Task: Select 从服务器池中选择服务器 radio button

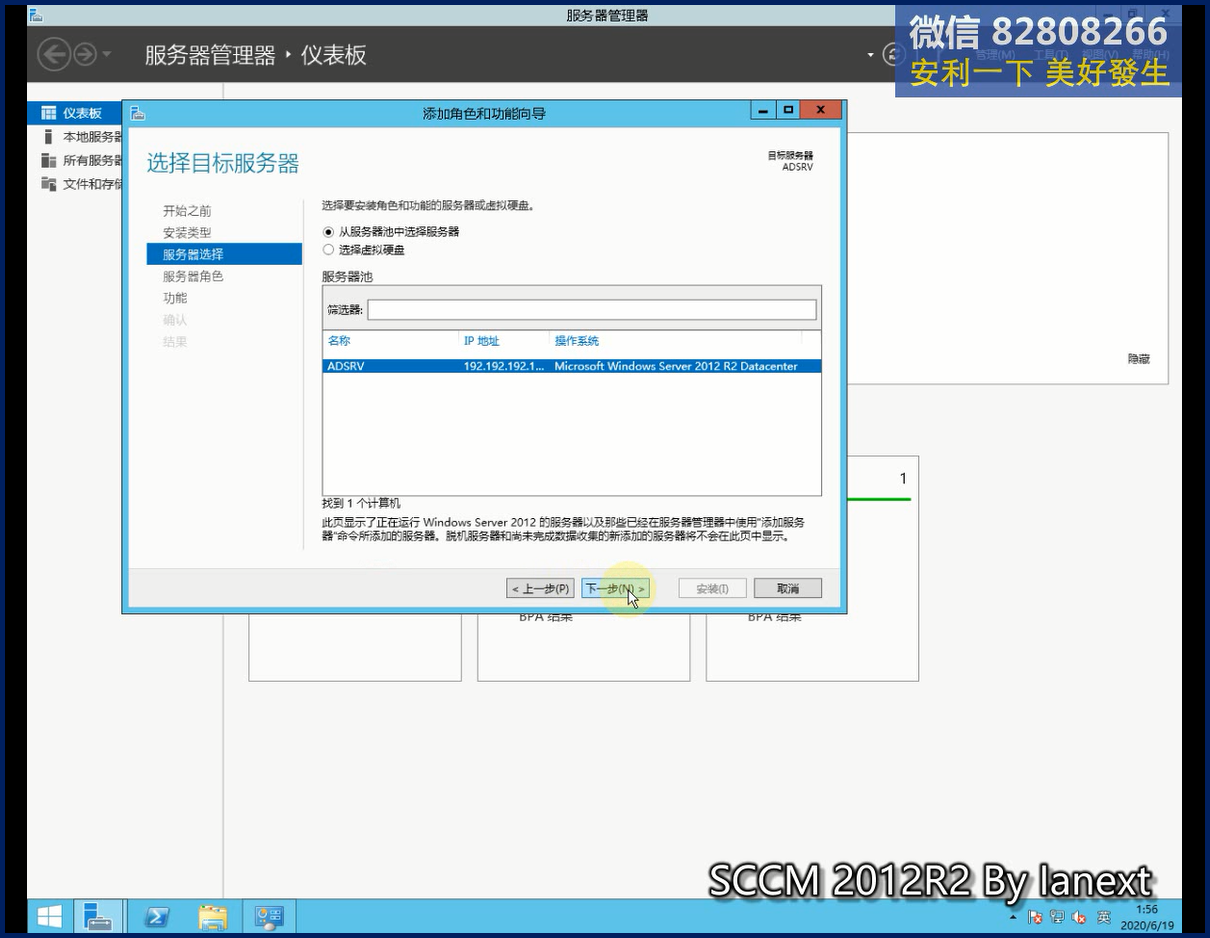Action: 328,231
